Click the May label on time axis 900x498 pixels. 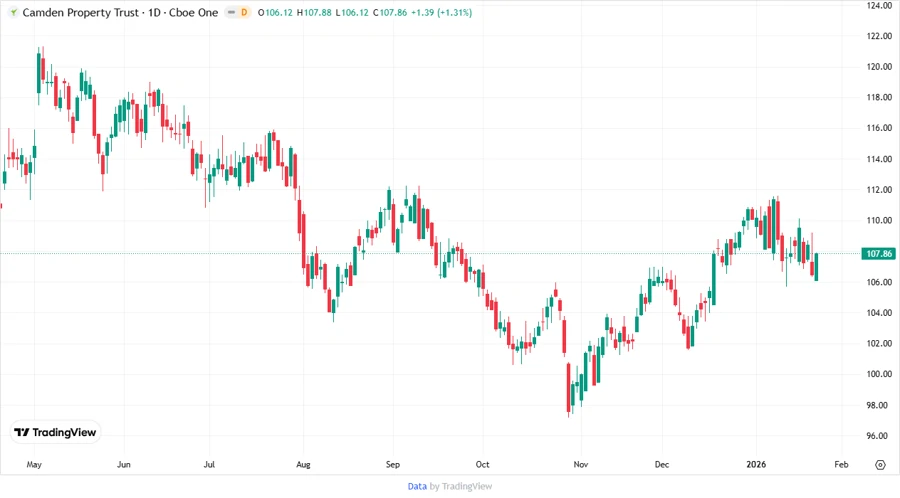click(x=34, y=464)
